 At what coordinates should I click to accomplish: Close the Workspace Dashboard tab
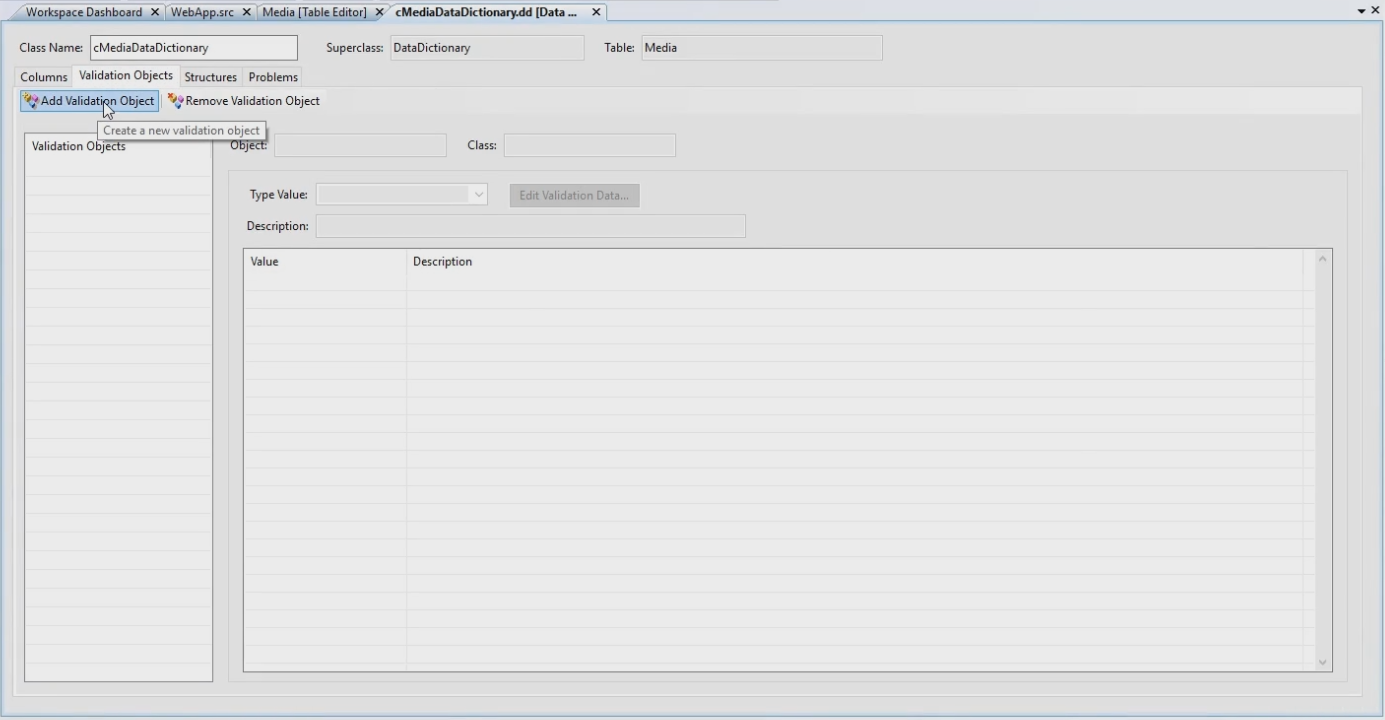(155, 12)
